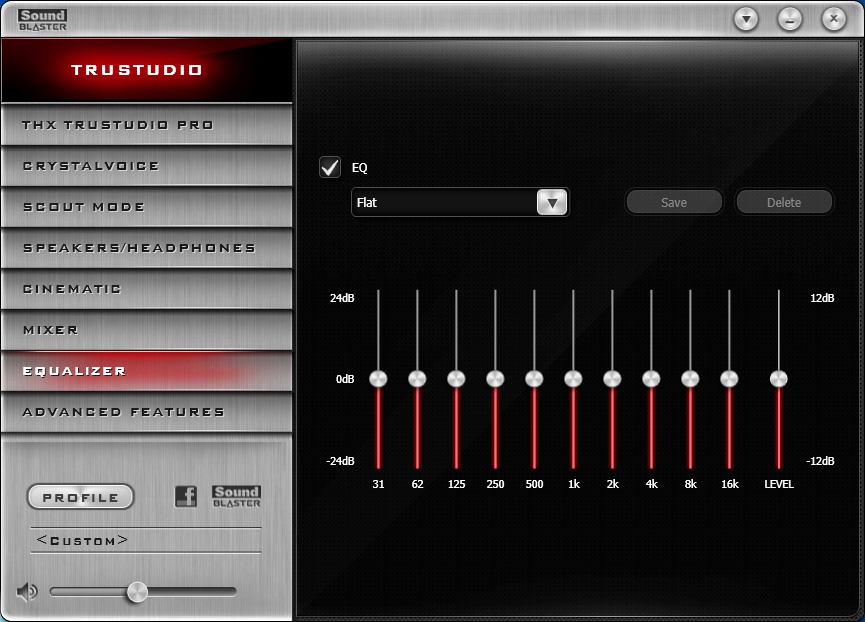Minimize the Sound Blaster window
Screen dimensions: 865x622
[790, 19]
